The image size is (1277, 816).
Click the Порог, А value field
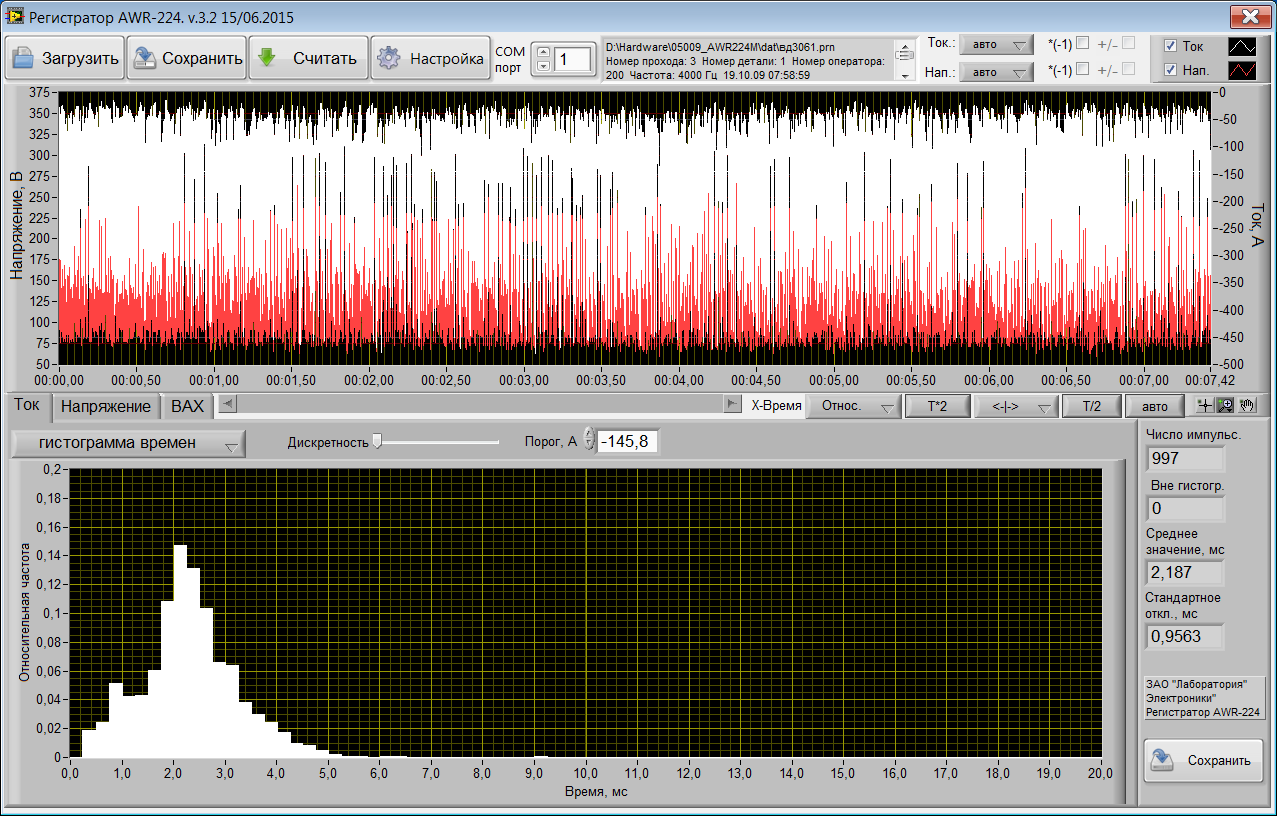coord(627,441)
